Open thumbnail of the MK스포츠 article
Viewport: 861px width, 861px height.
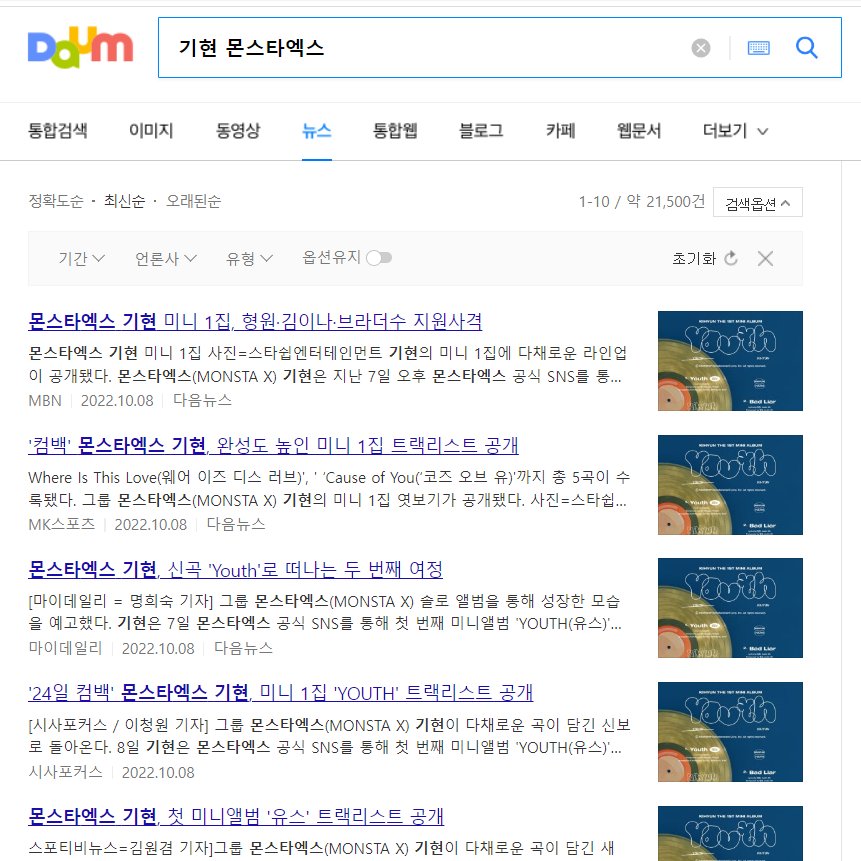[730, 485]
